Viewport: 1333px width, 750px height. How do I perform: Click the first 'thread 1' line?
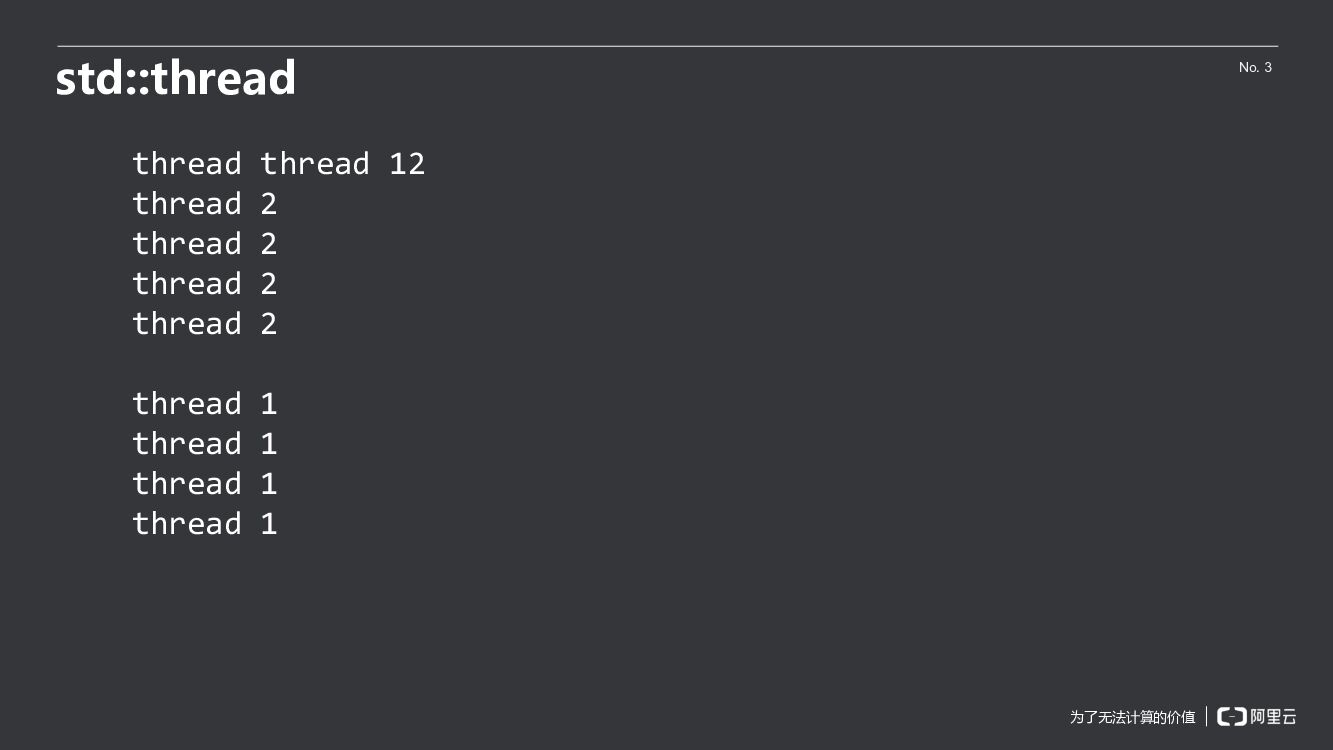tap(204, 404)
